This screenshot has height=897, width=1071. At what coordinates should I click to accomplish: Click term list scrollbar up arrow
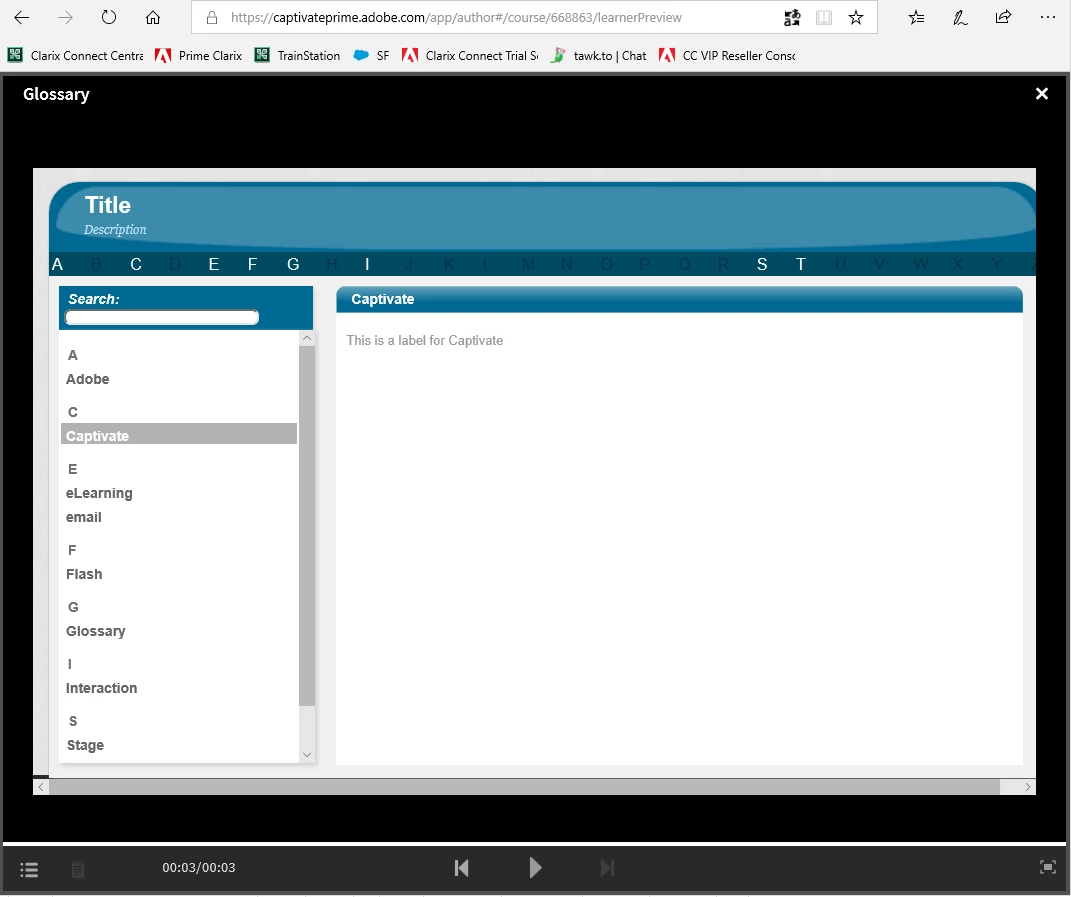coord(307,338)
